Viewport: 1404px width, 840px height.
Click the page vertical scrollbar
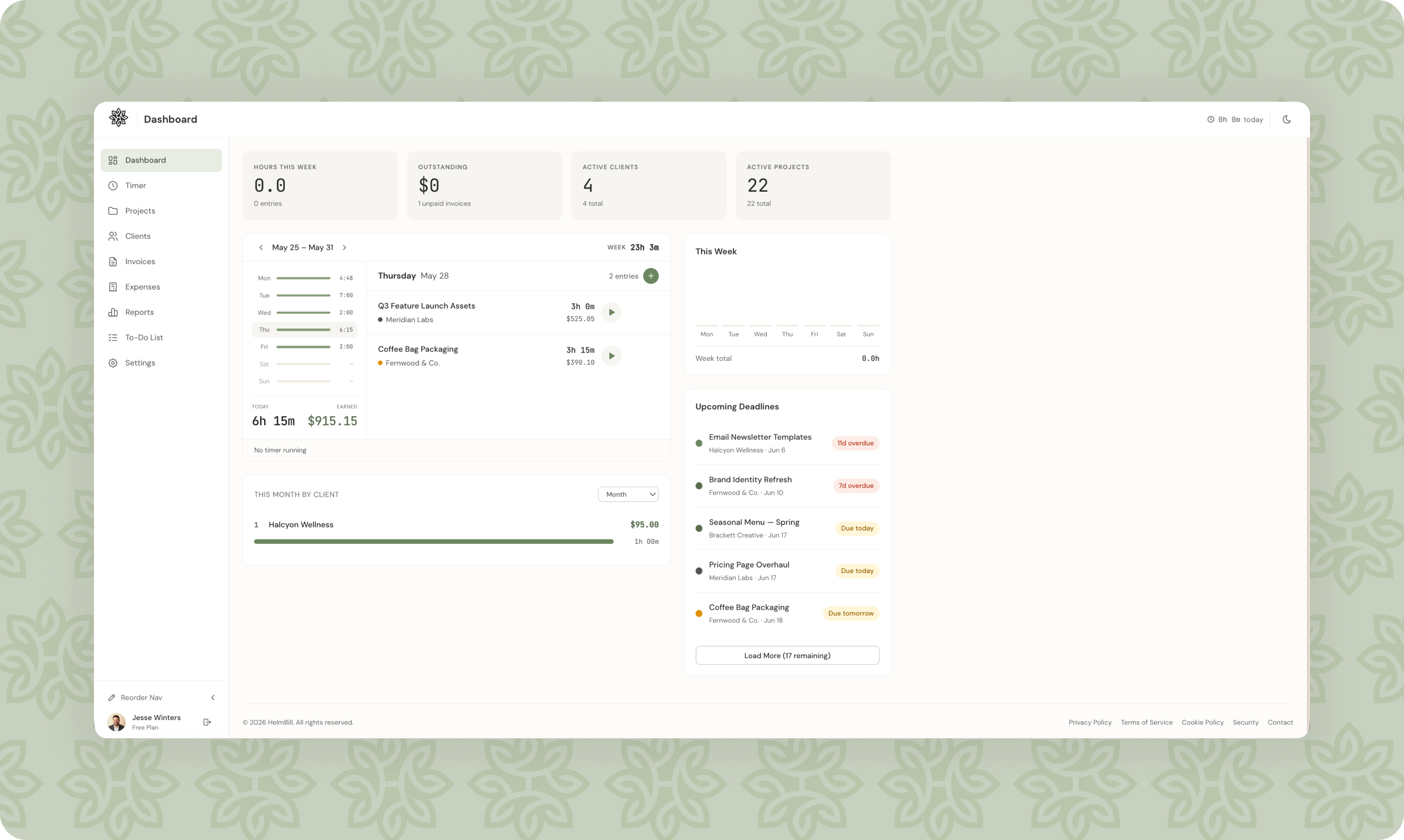click(x=1307, y=437)
